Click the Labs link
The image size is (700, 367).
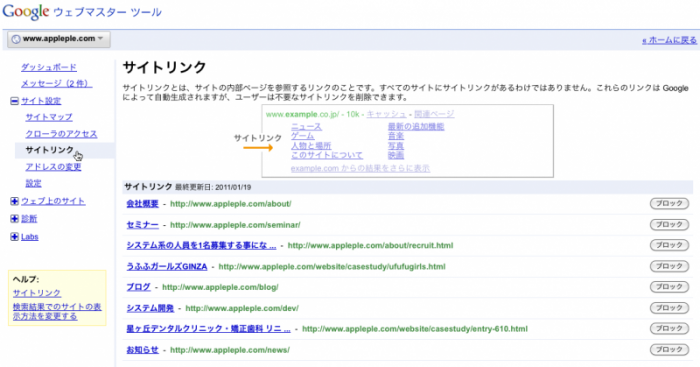[x=30, y=237]
